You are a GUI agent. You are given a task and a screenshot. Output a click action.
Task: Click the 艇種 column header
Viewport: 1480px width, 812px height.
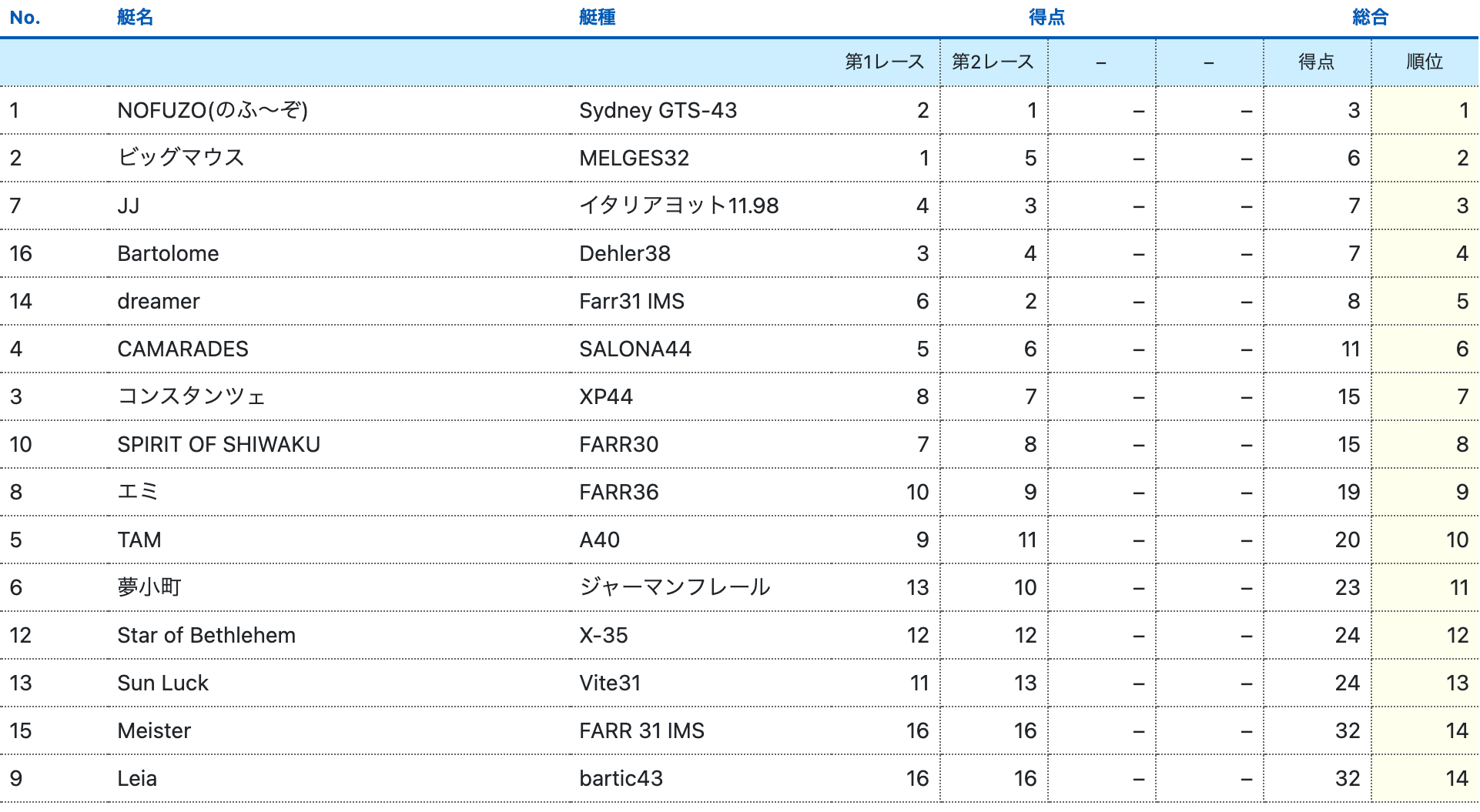click(597, 17)
